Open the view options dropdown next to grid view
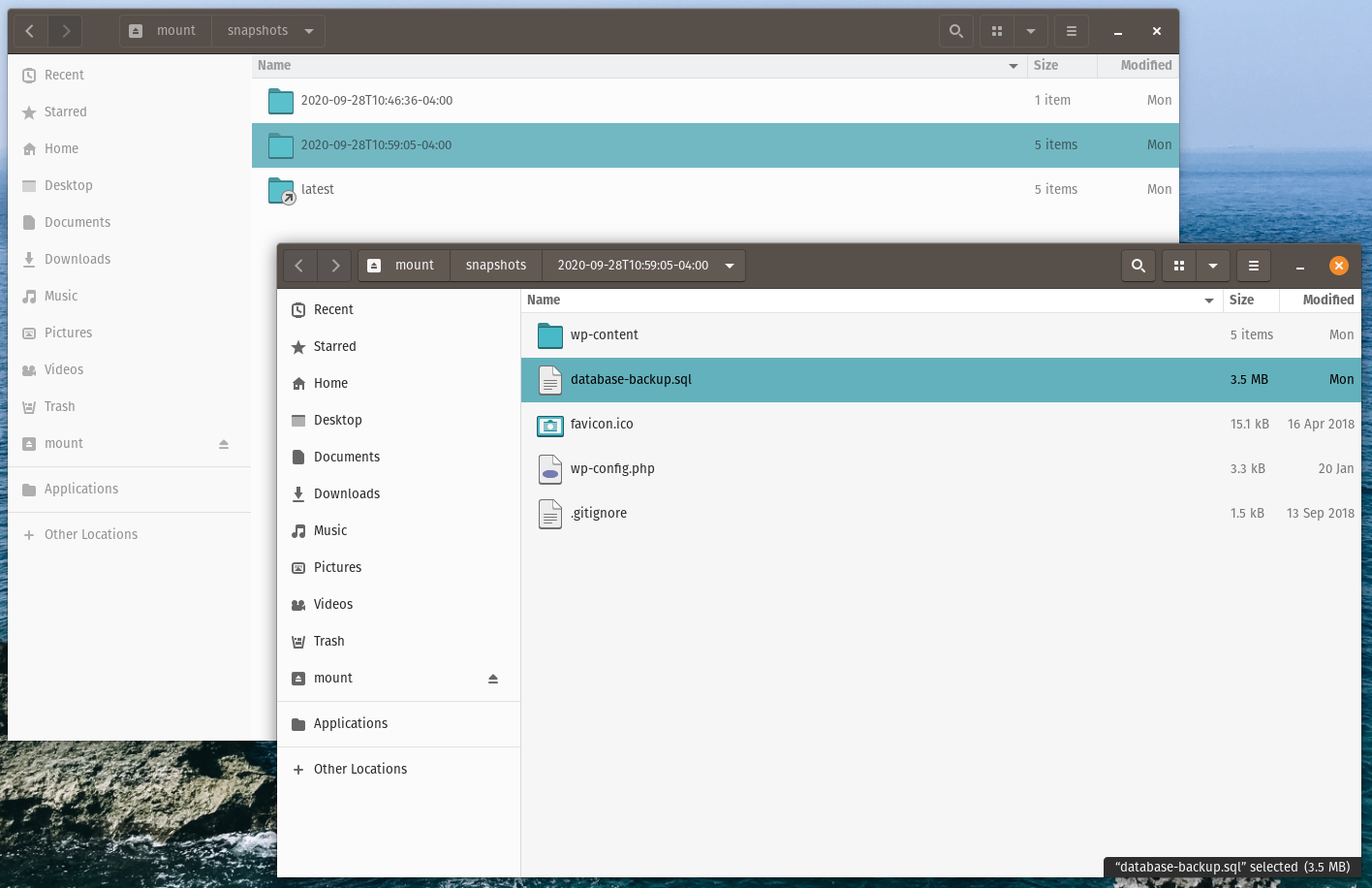 click(1213, 265)
